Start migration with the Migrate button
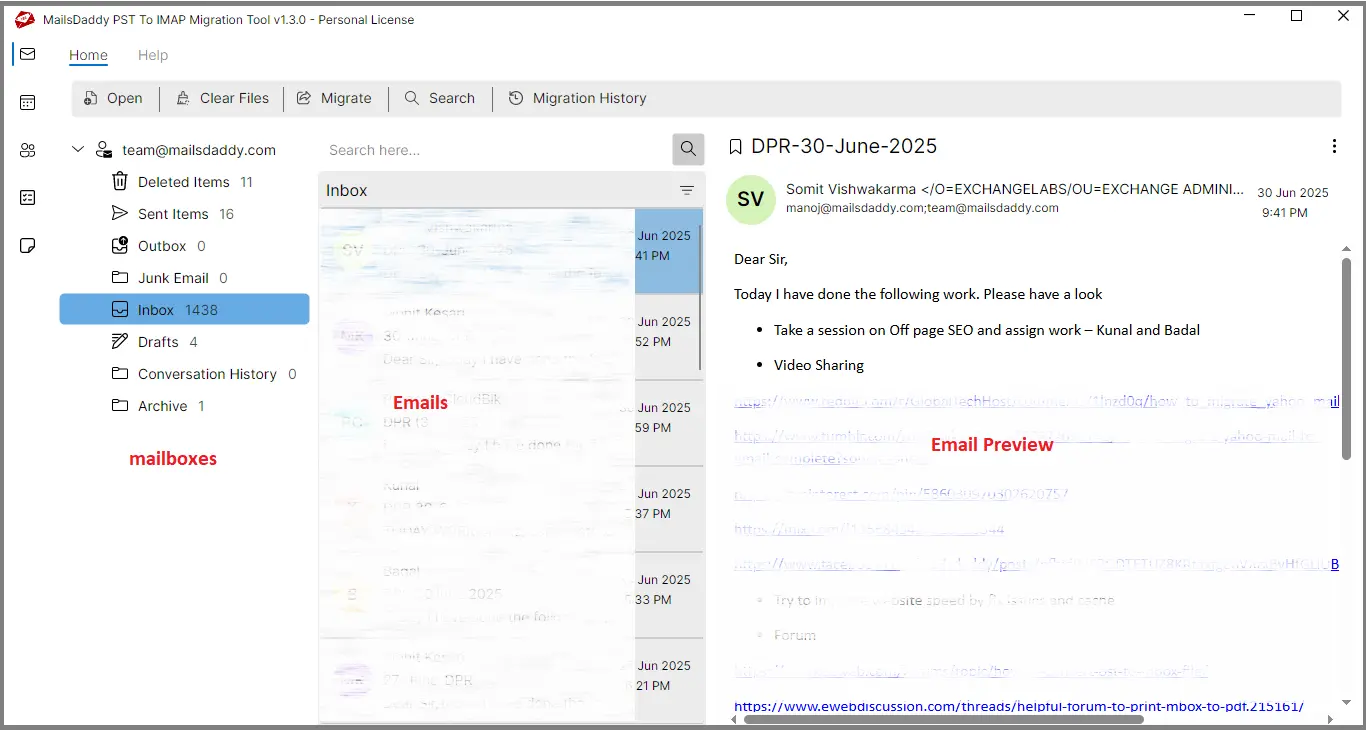This screenshot has width=1366, height=730. click(x=334, y=98)
